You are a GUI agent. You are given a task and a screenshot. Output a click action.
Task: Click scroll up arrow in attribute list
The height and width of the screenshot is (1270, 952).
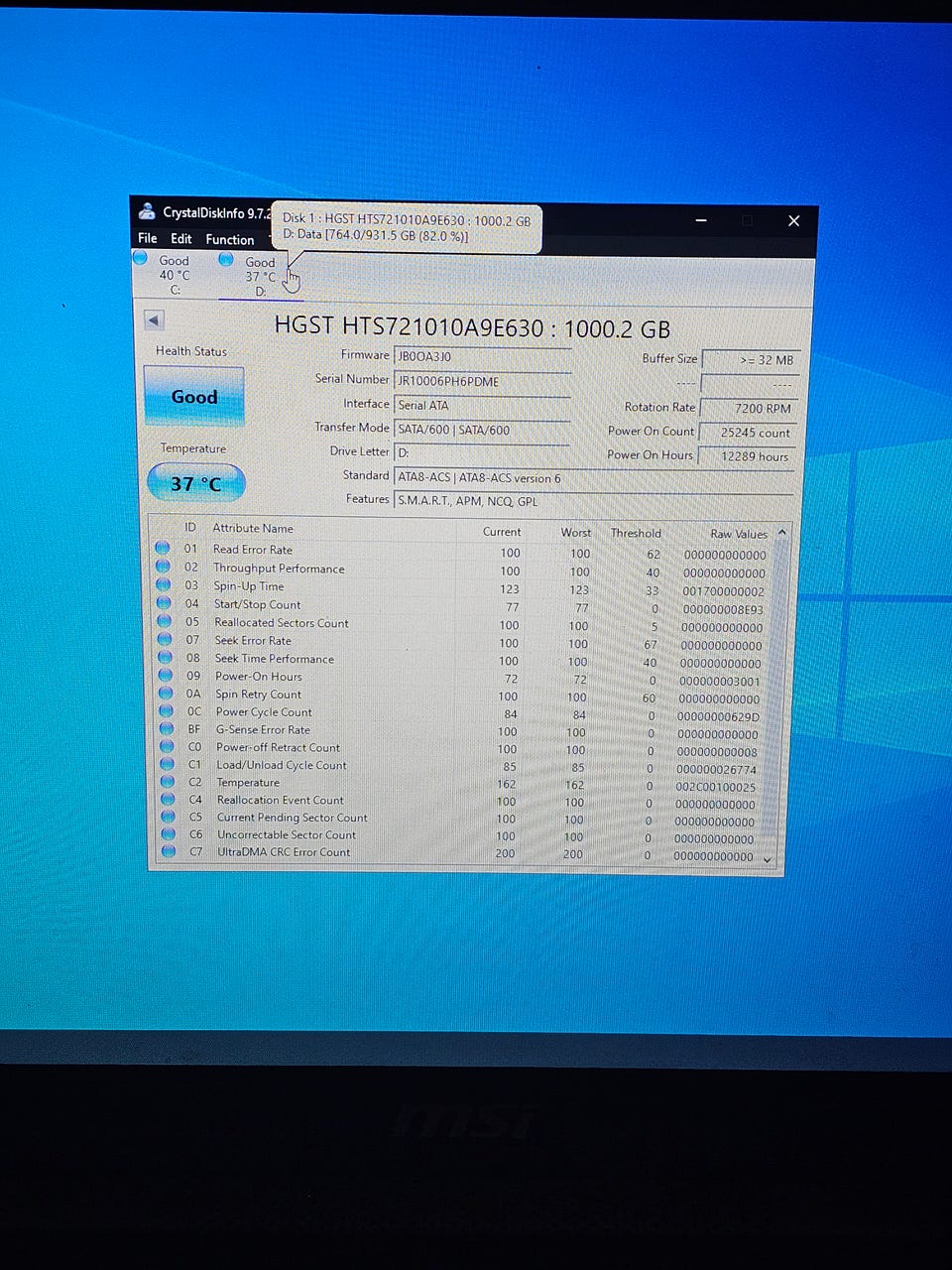click(782, 533)
